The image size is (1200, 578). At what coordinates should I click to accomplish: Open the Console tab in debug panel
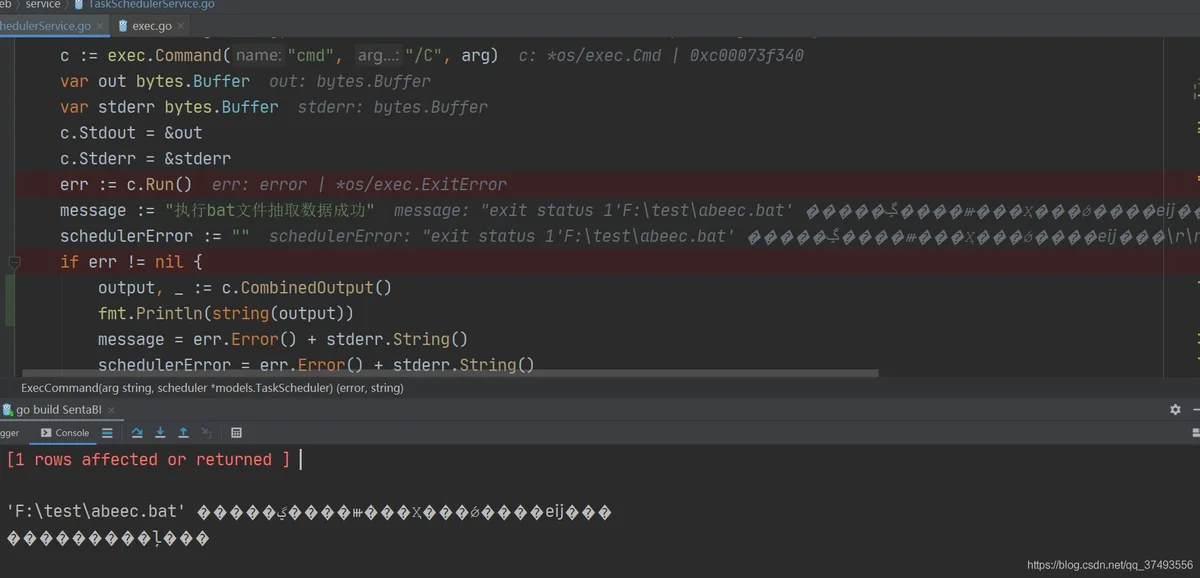pos(65,433)
